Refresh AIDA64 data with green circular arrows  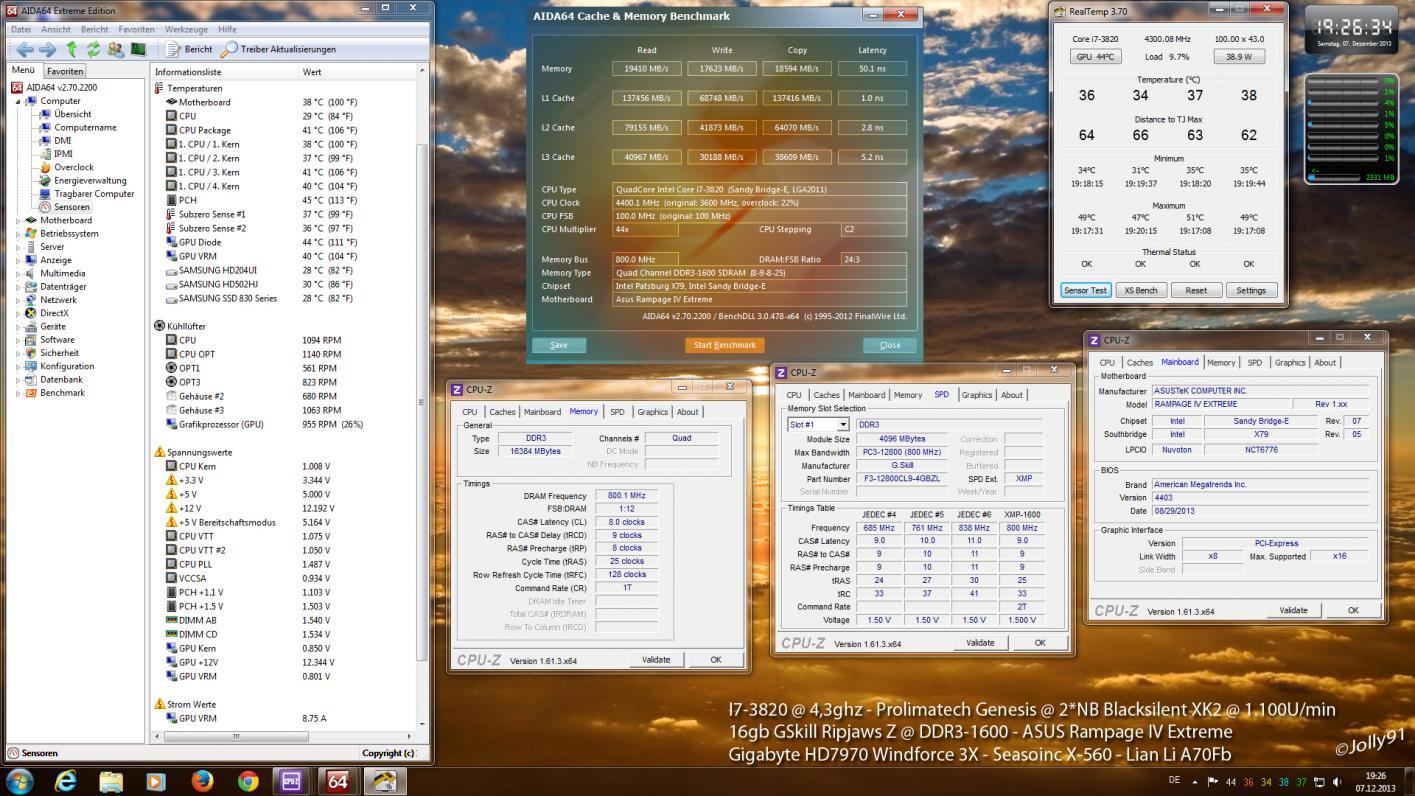click(x=93, y=49)
